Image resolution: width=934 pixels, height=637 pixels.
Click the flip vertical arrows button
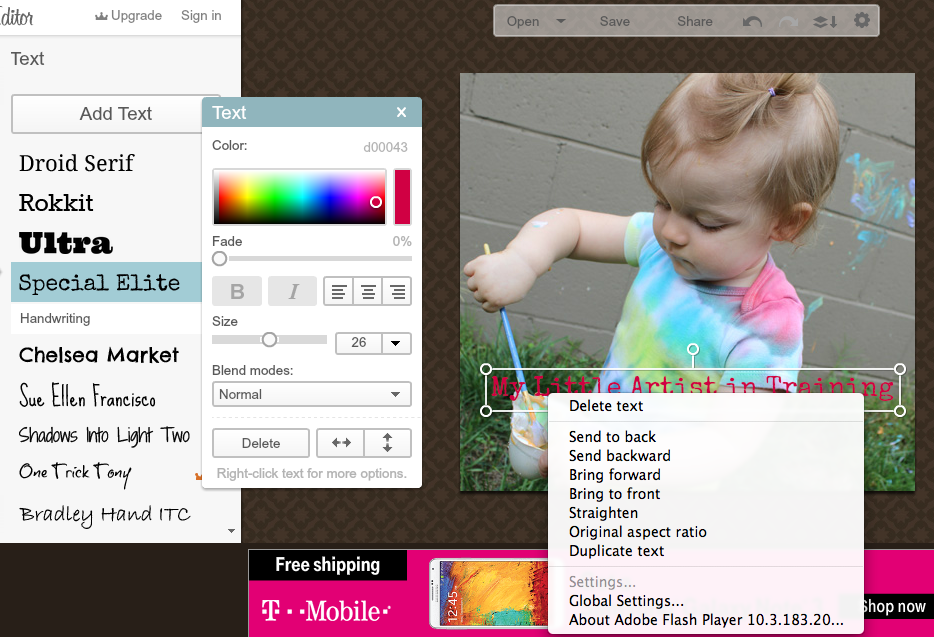pos(387,443)
